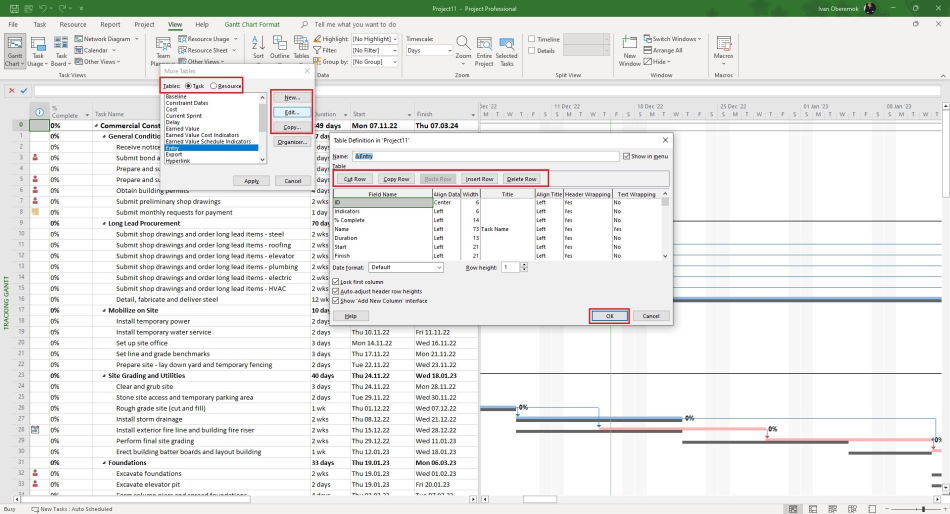Click the Tables button in ribbon
The height and width of the screenshot is (514, 950).
(301, 47)
